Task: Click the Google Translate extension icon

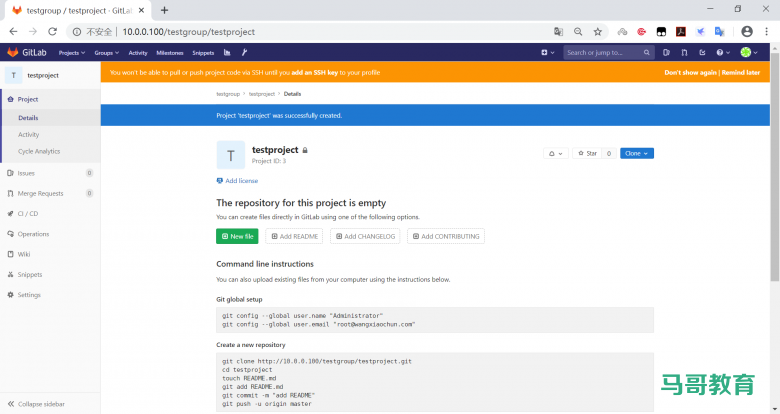Action: coord(719,31)
